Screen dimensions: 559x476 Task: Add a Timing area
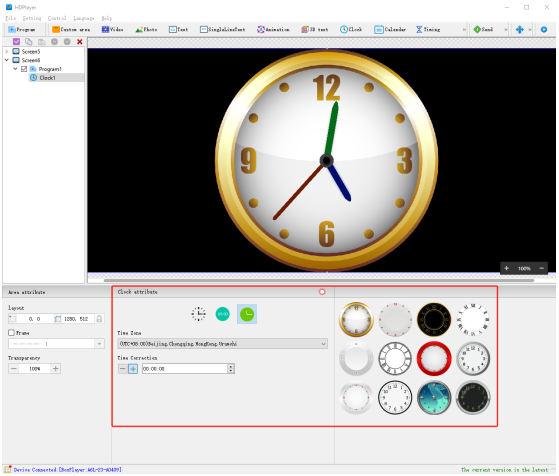[x=428, y=30]
